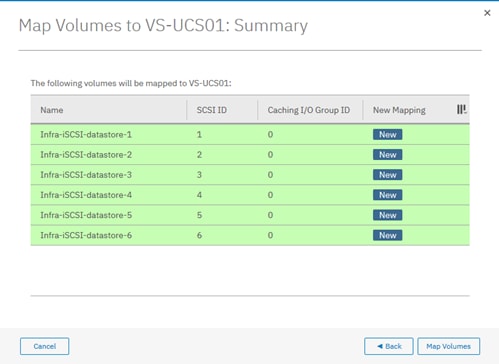Click caching group 0 in datastore-3 row

[x=270, y=175]
